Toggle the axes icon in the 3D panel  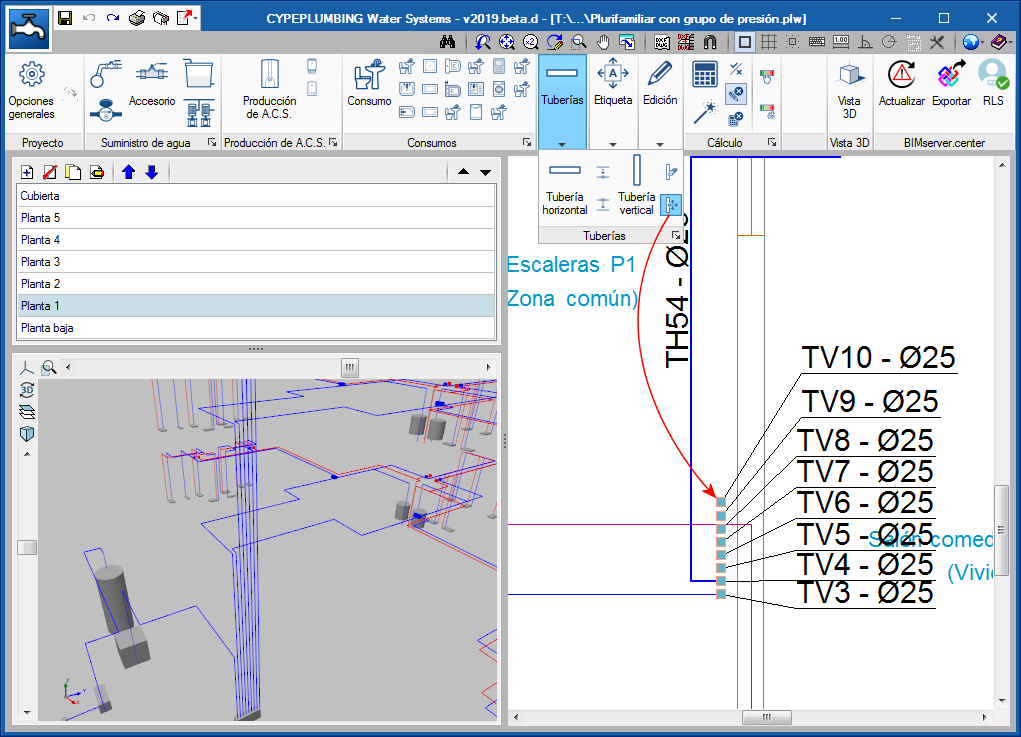tap(27, 368)
